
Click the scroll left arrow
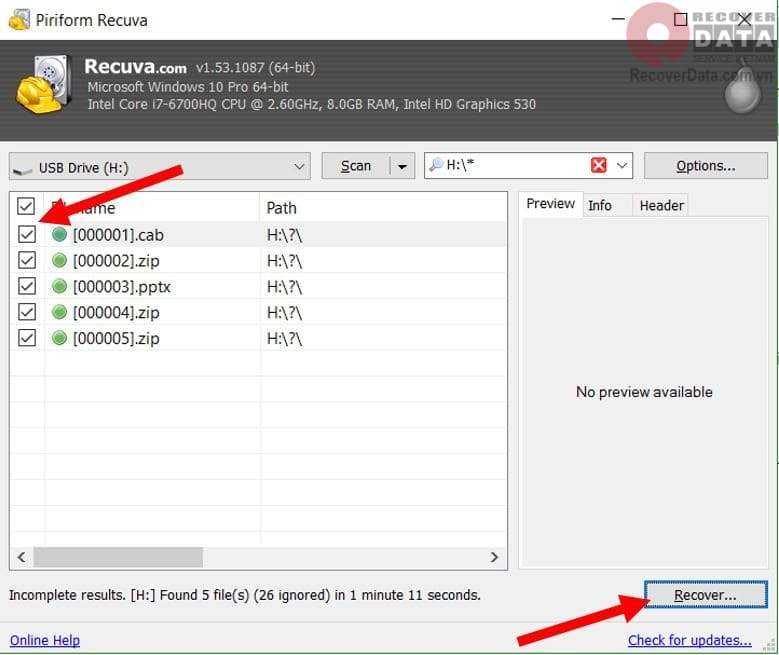[21, 557]
